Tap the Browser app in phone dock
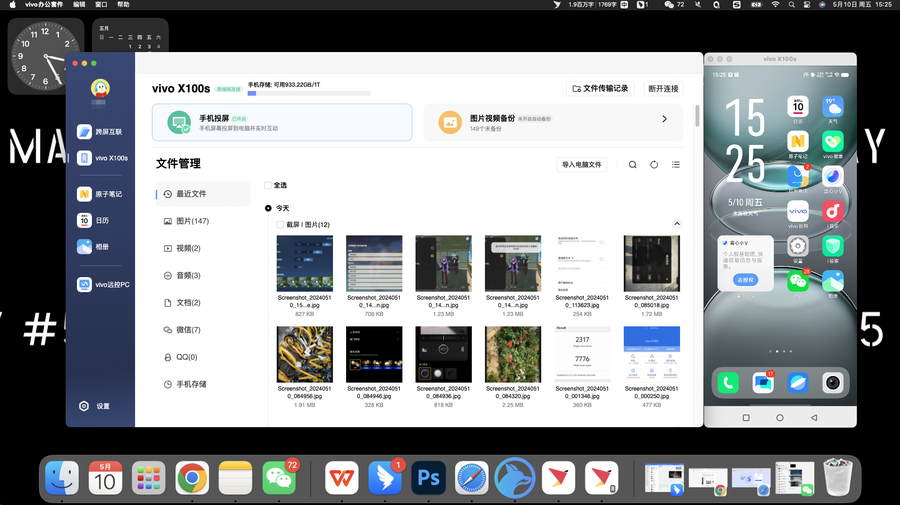 click(798, 383)
